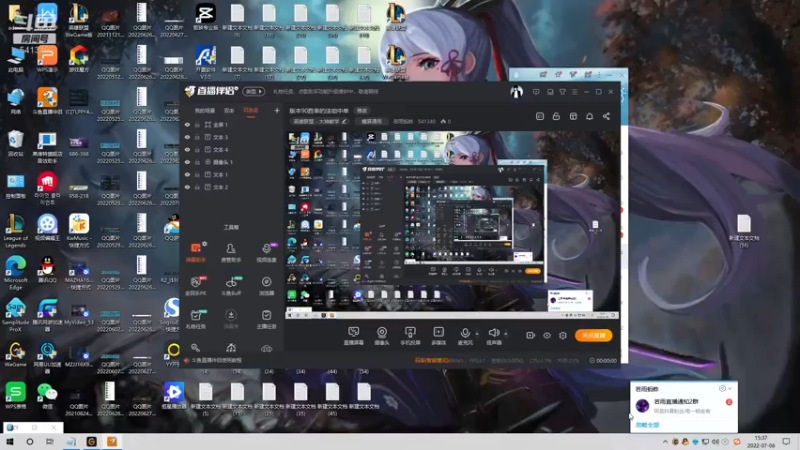Add a 多媒体 multimedia source

click(438, 336)
